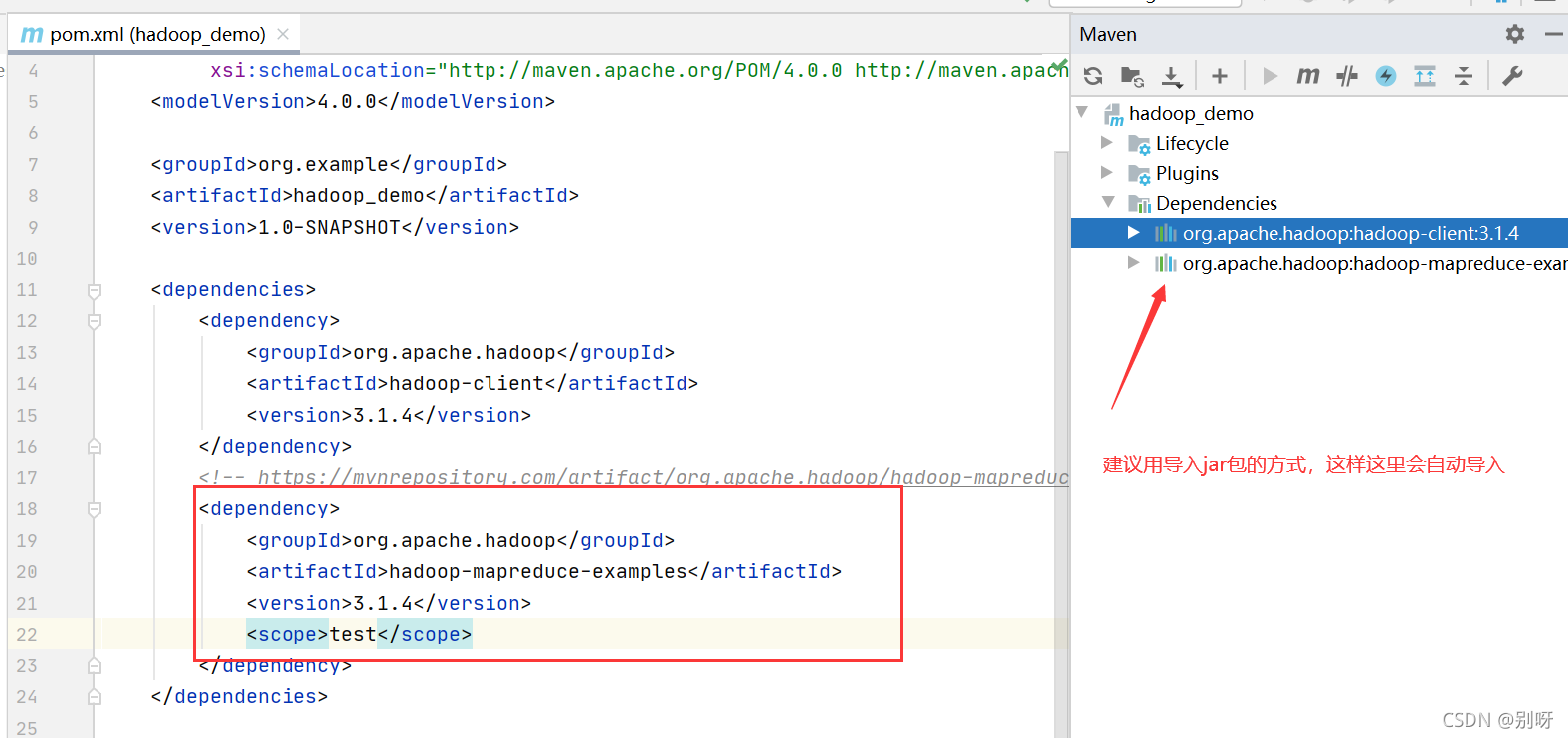
Task: Select the Lifecycle tree item
Action: (x=1319, y=144)
